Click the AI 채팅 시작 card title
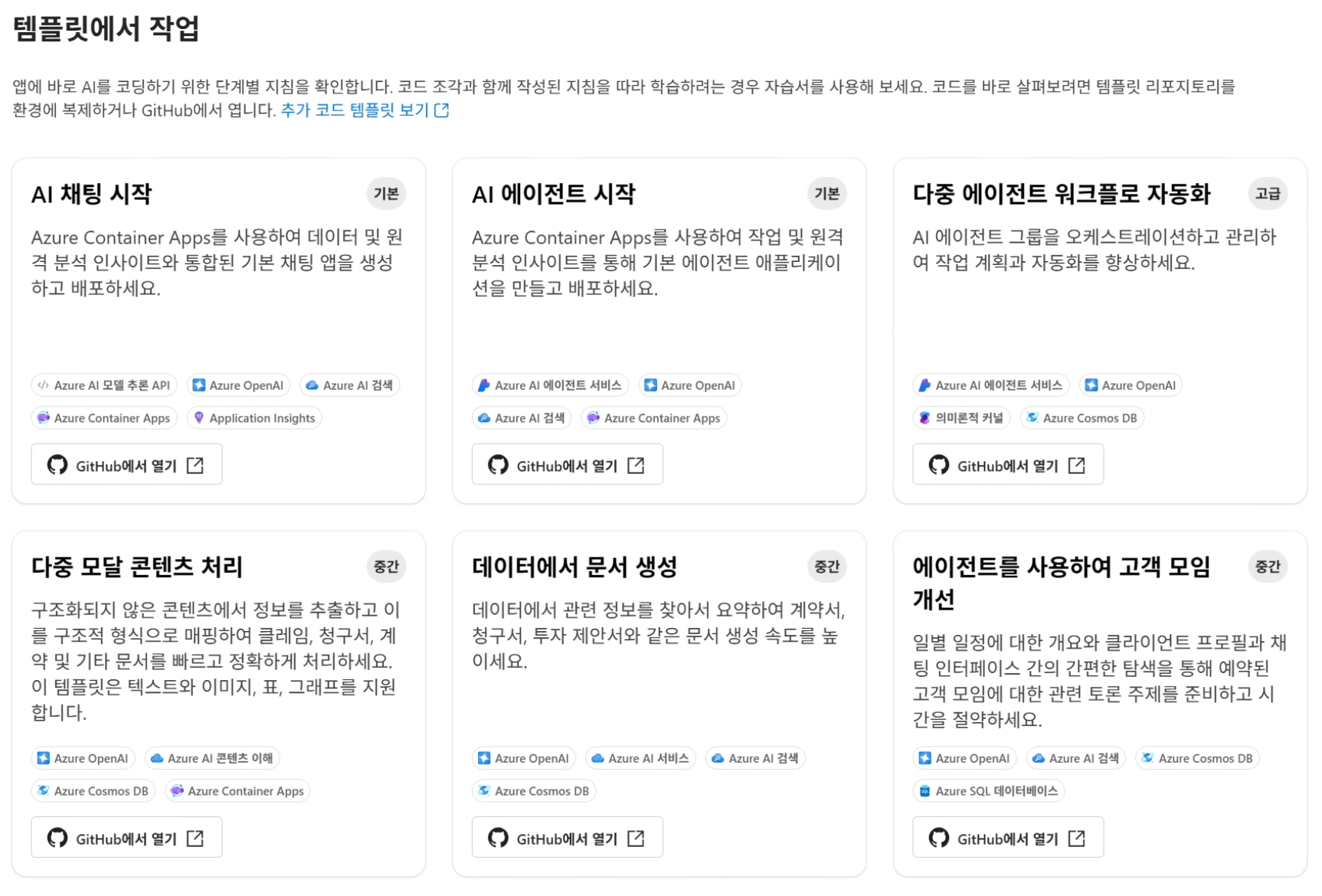This screenshot has width=1322, height=896. point(91,194)
